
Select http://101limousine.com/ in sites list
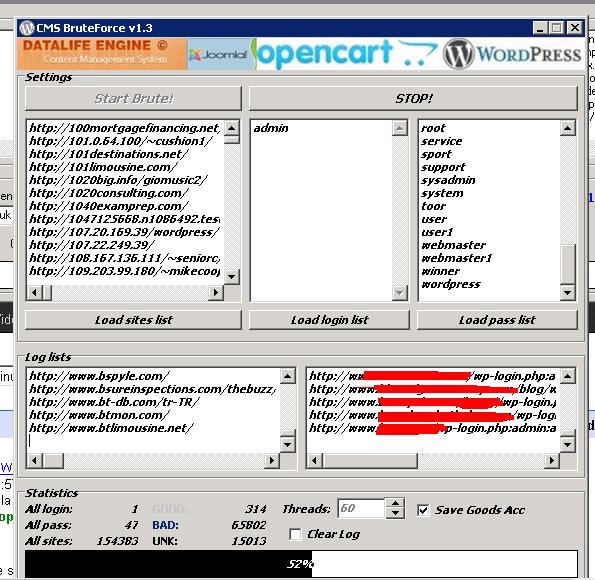tap(103, 167)
